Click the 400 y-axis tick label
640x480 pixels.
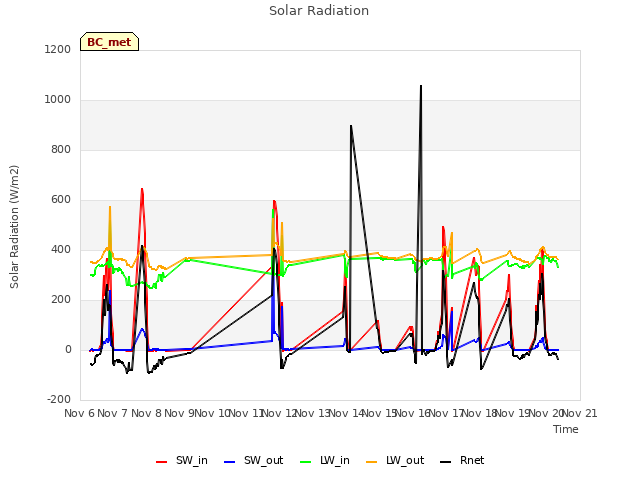61,249
